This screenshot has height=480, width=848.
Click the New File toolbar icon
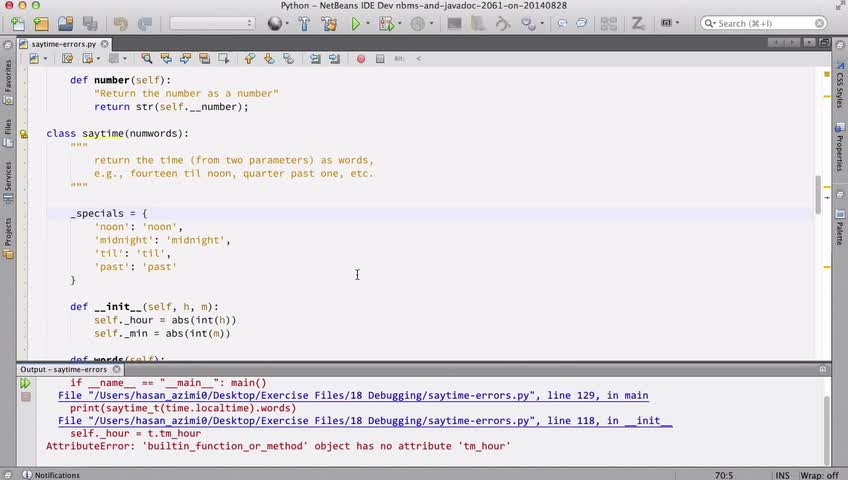coord(17,24)
